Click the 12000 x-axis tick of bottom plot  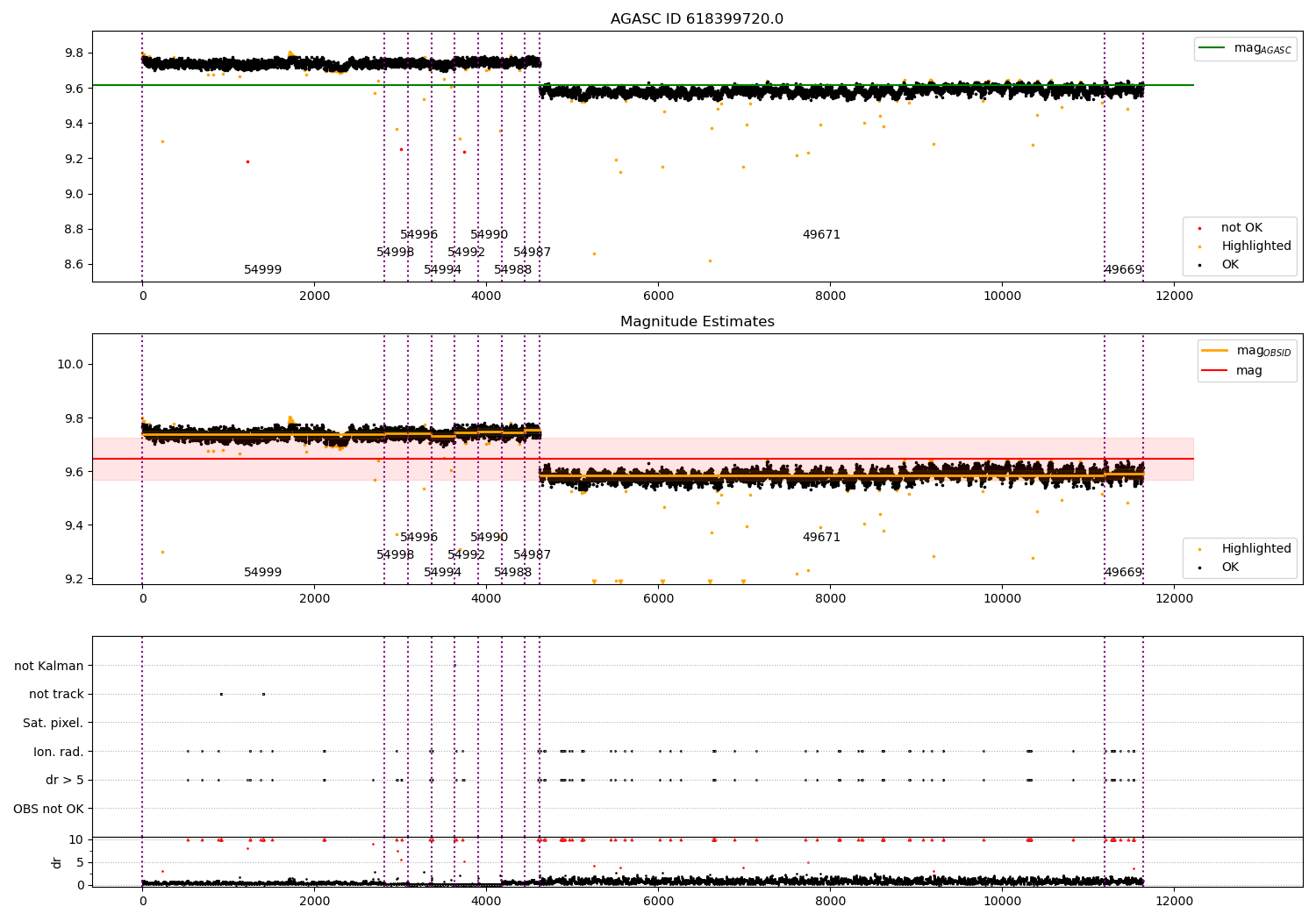(1175, 901)
